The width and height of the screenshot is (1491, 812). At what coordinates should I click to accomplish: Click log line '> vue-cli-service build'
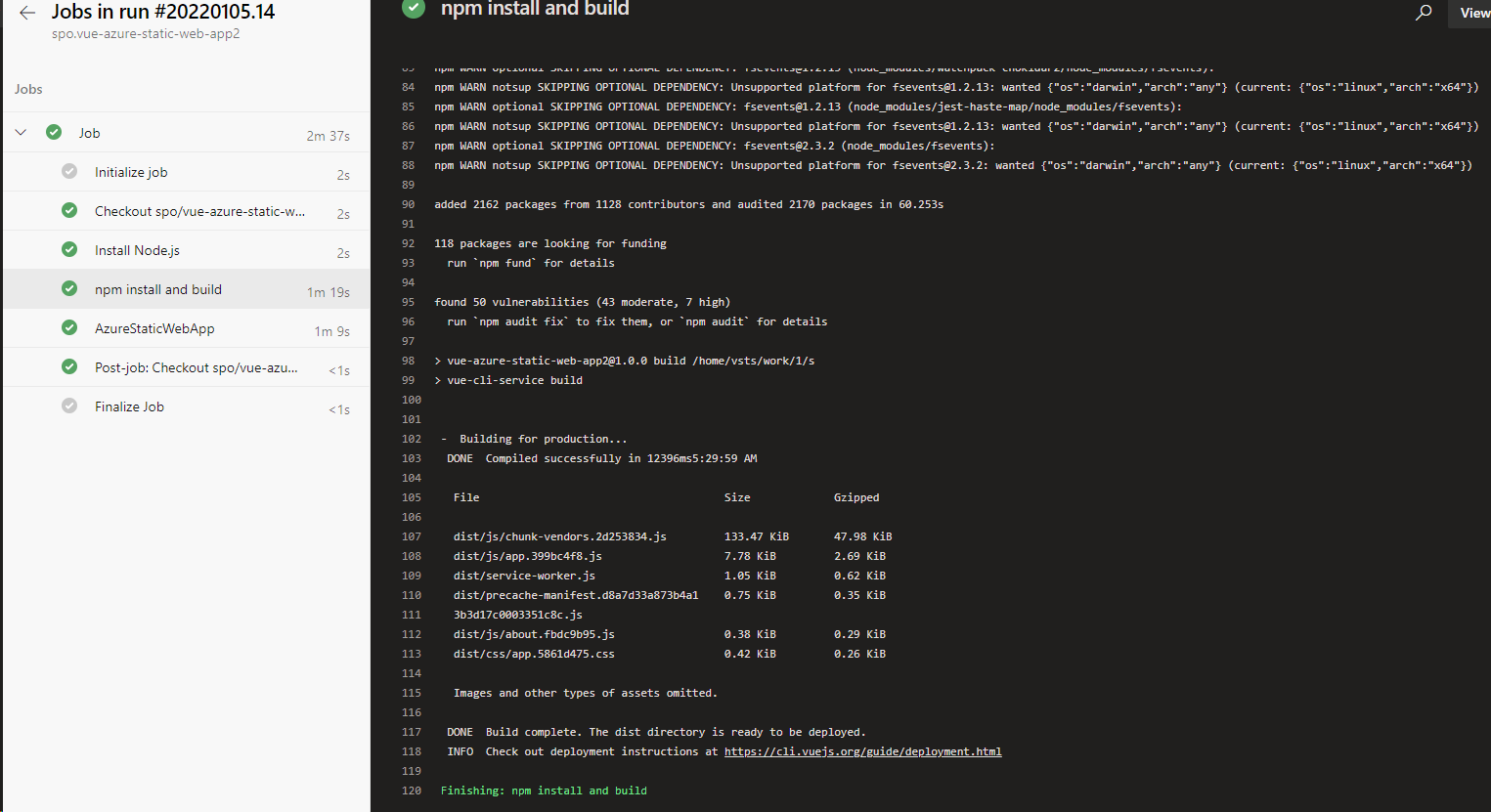tap(508, 380)
